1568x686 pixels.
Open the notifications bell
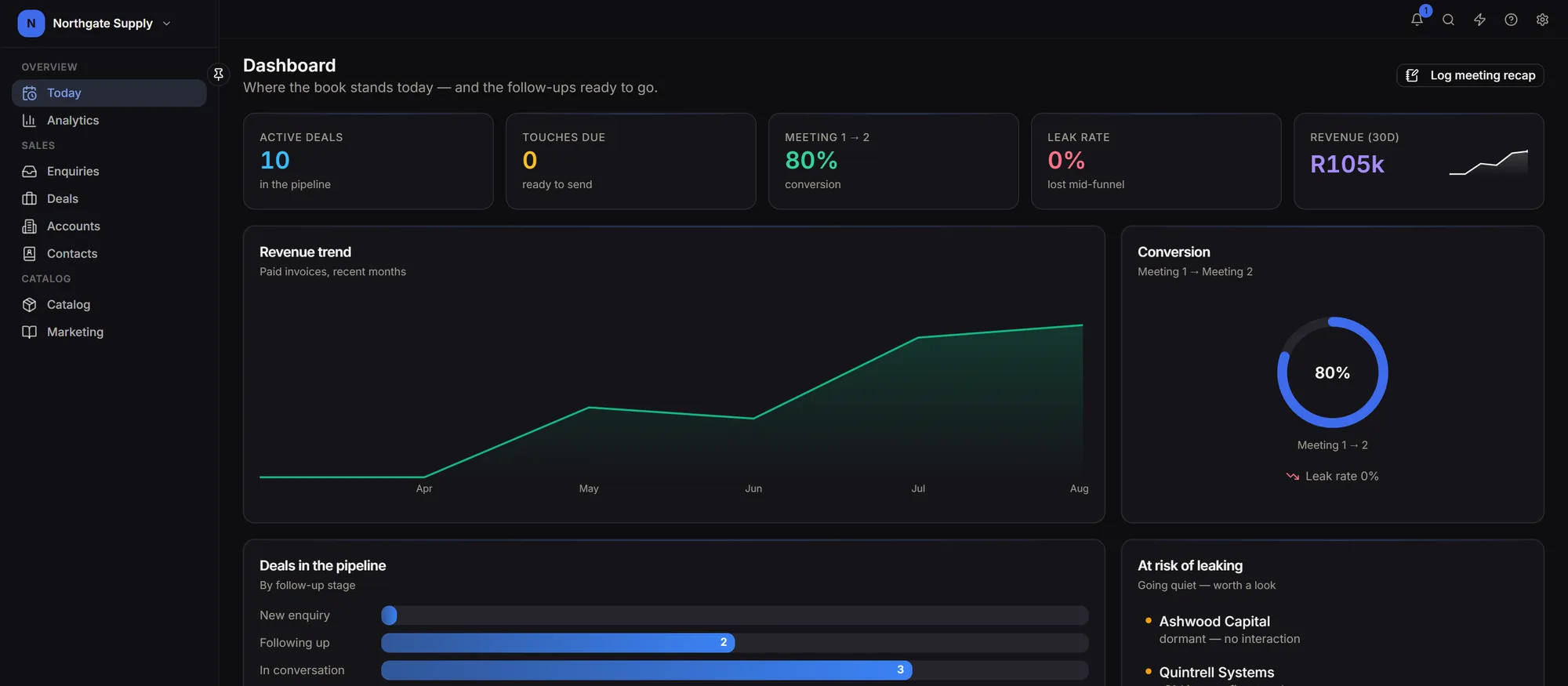(x=1417, y=20)
